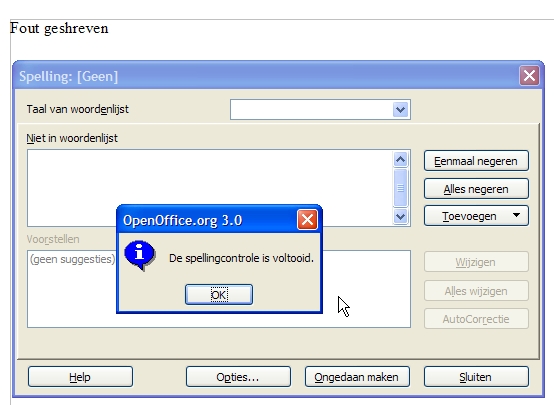The height and width of the screenshot is (405, 554).
Task: Close the Spelling dialog window
Action: tap(529, 75)
